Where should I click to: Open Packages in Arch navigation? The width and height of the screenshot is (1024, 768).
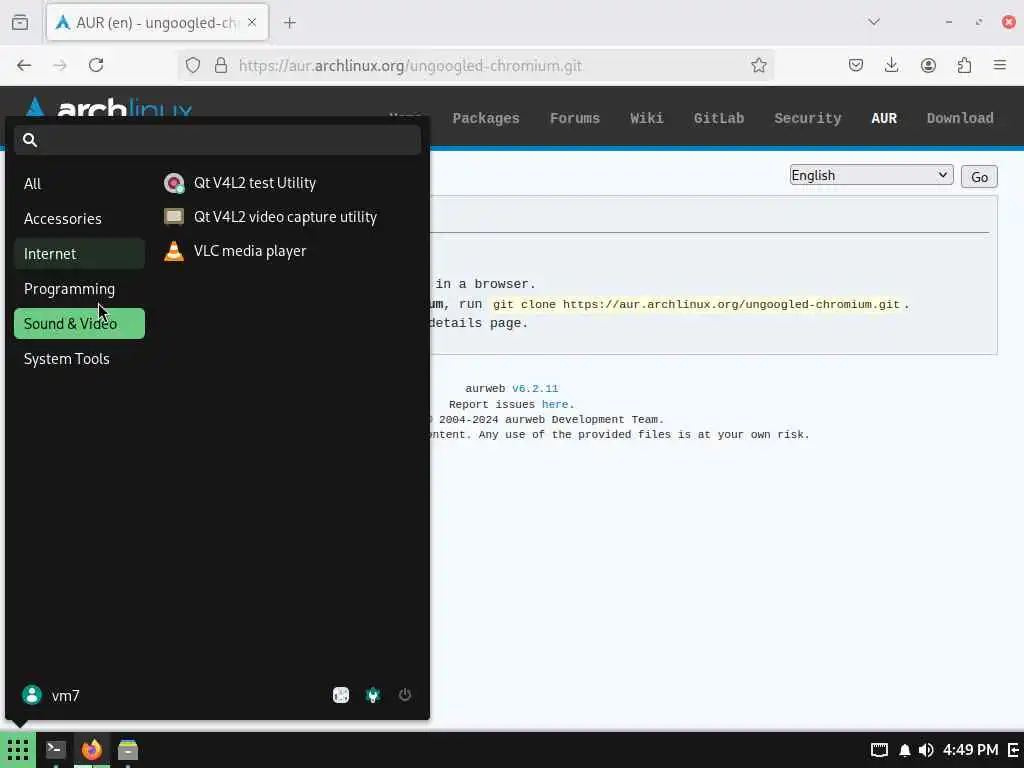pyautogui.click(x=486, y=118)
